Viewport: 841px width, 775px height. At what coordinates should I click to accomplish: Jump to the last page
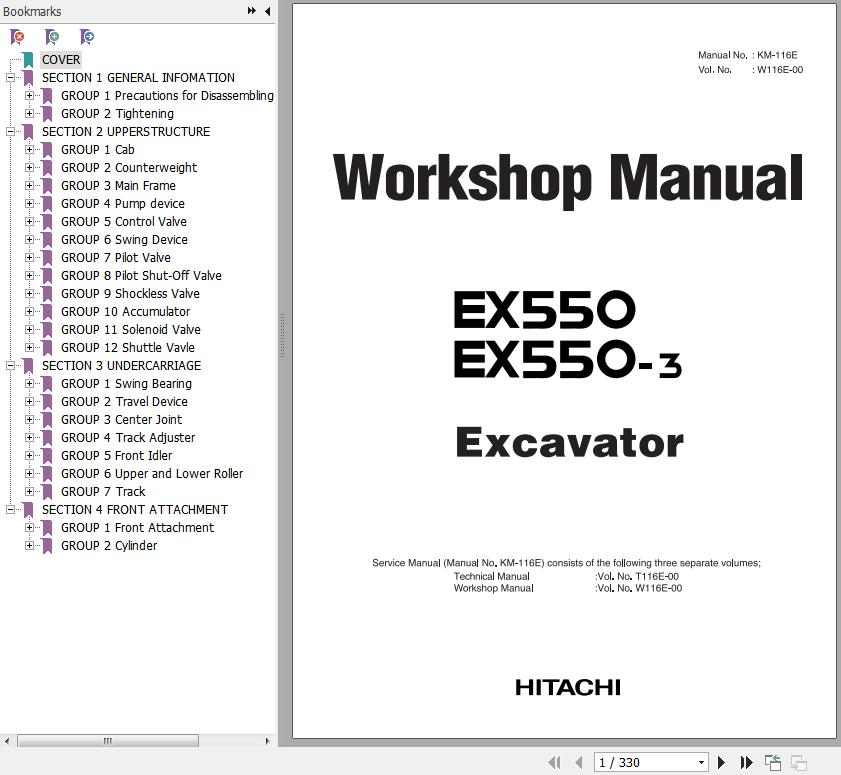(x=746, y=762)
